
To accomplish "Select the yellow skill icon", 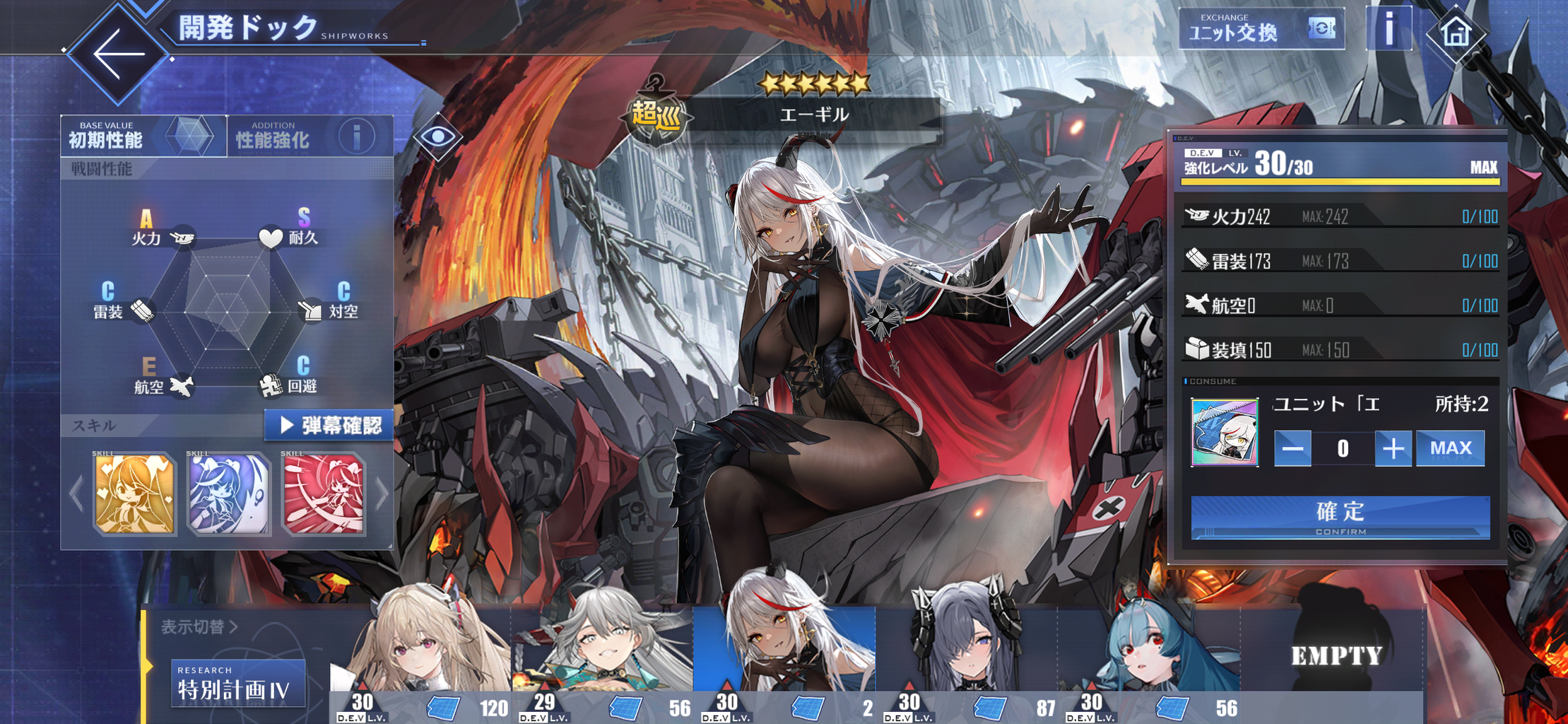I will tap(134, 494).
